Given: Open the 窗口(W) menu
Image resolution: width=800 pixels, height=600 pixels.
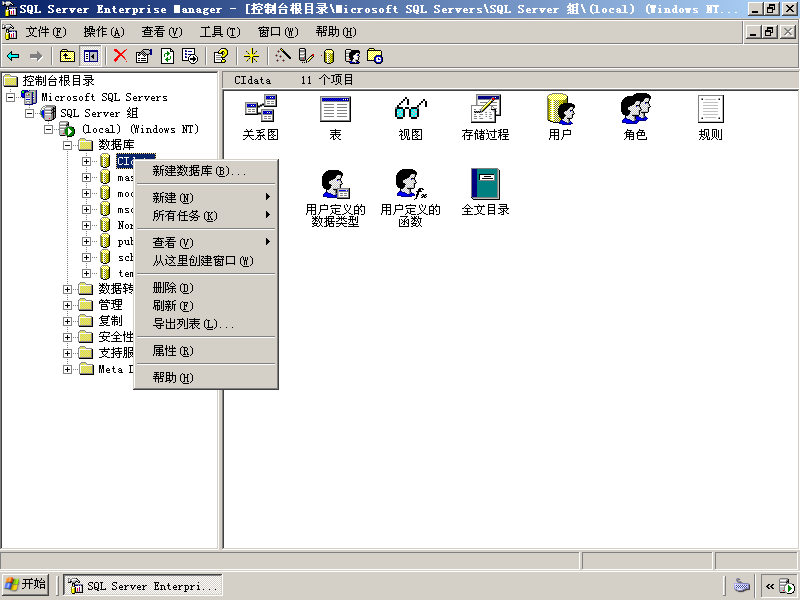Looking at the screenshot, I should click(x=278, y=32).
